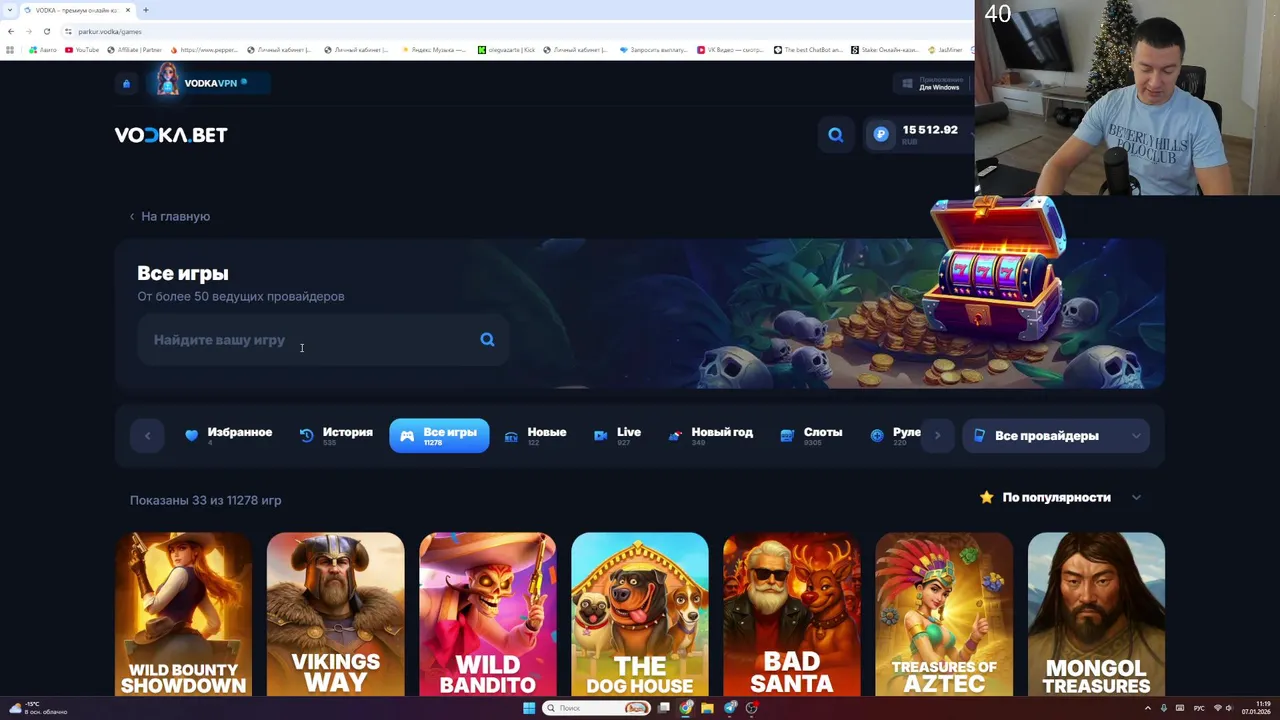This screenshot has height=720, width=1280.
Task: Open the Яндекс Музыка bookmark
Action: click(434, 49)
